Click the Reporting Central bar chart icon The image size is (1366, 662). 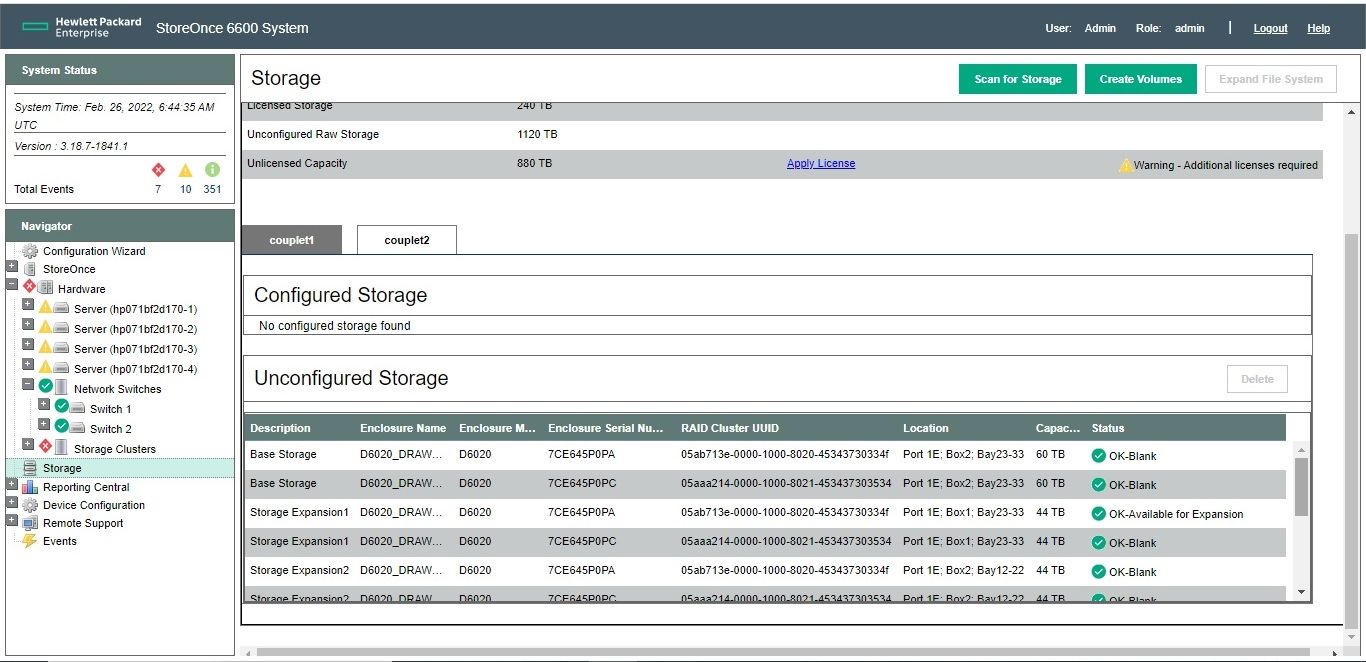(30, 487)
